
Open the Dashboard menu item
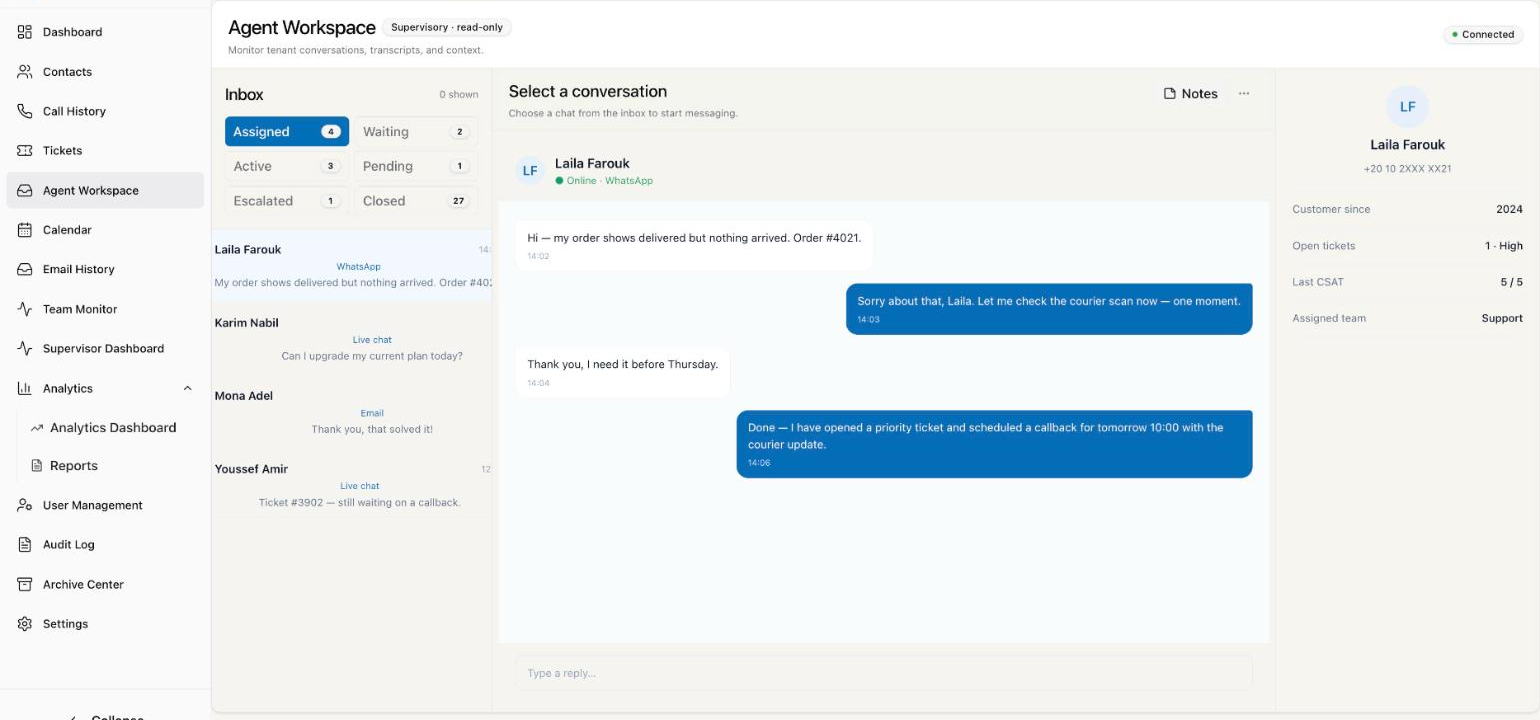[x=105, y=32]
